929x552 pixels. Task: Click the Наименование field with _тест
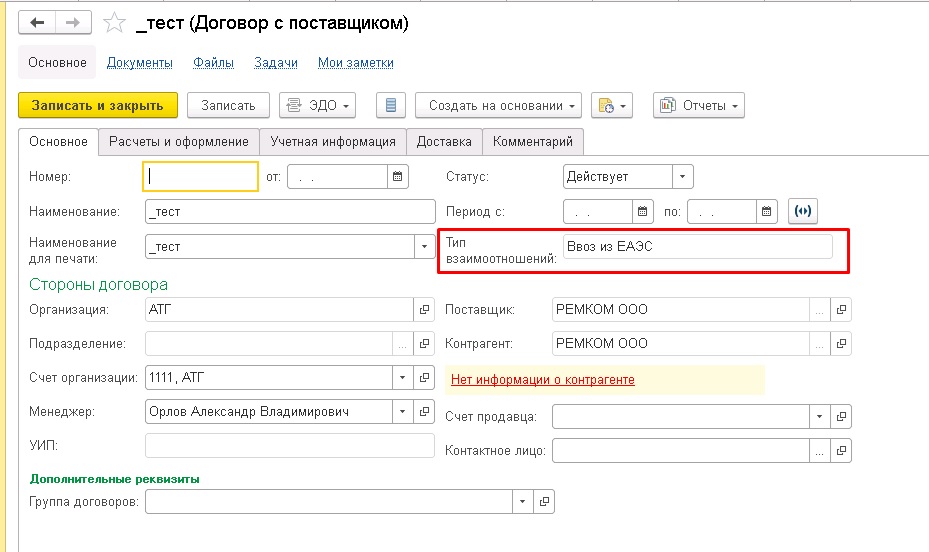coord(290,212)
